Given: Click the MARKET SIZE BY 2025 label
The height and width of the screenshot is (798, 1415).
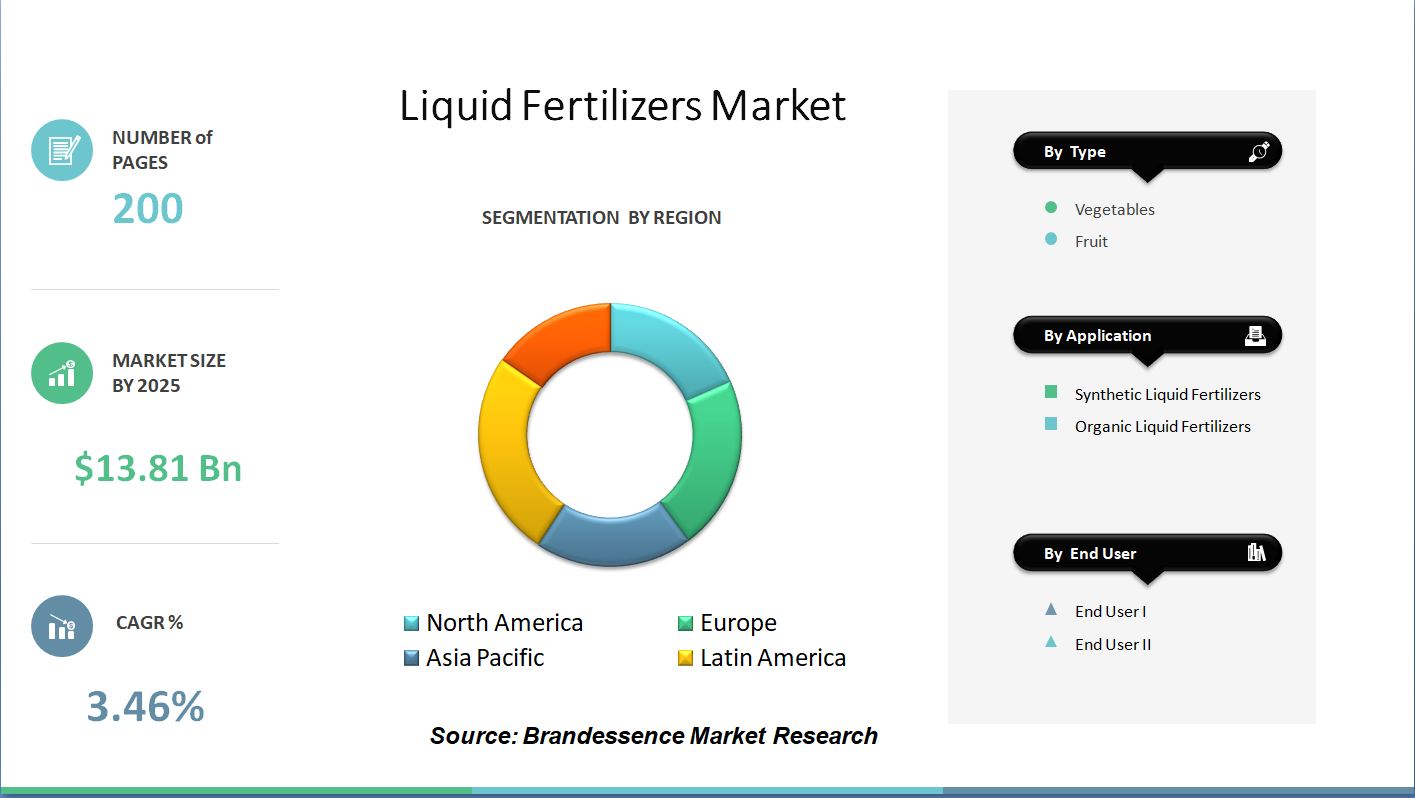Looking at the screenshot, I should coord(169,373).
